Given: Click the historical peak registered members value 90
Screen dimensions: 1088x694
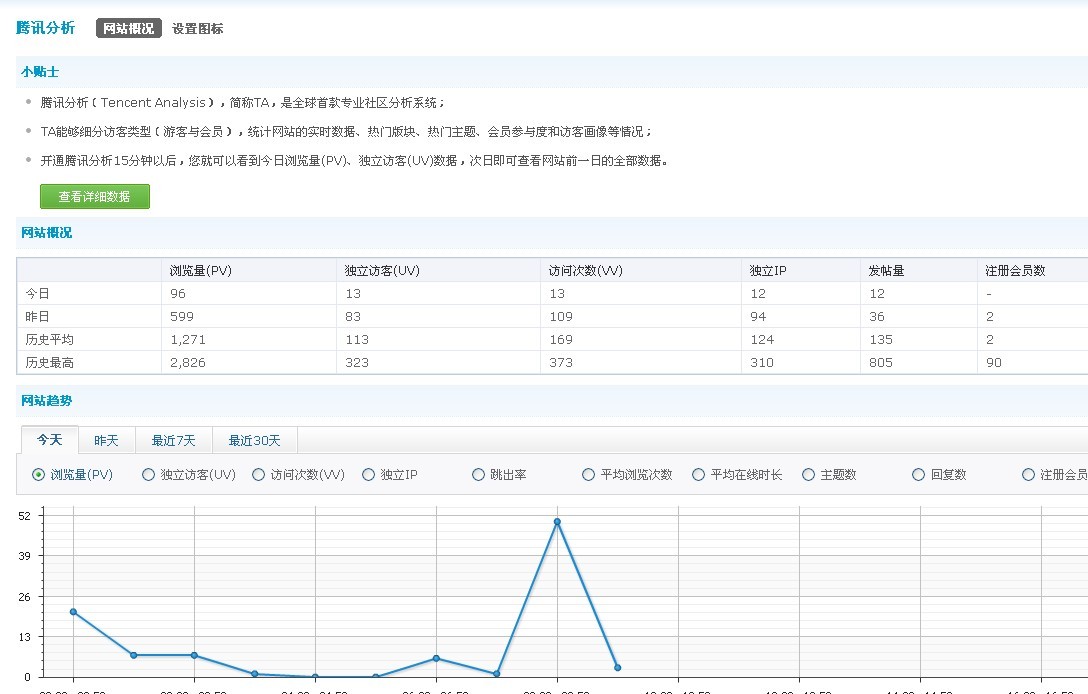Looking at the screenshot, I should [994, 362].
